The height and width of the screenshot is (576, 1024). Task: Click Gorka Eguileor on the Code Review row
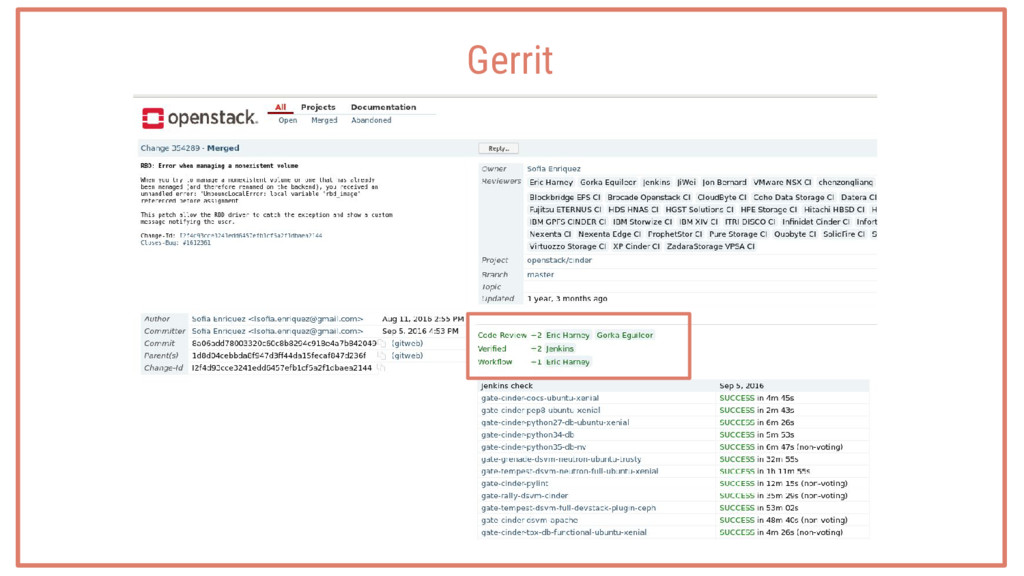(x=624, y=335)
